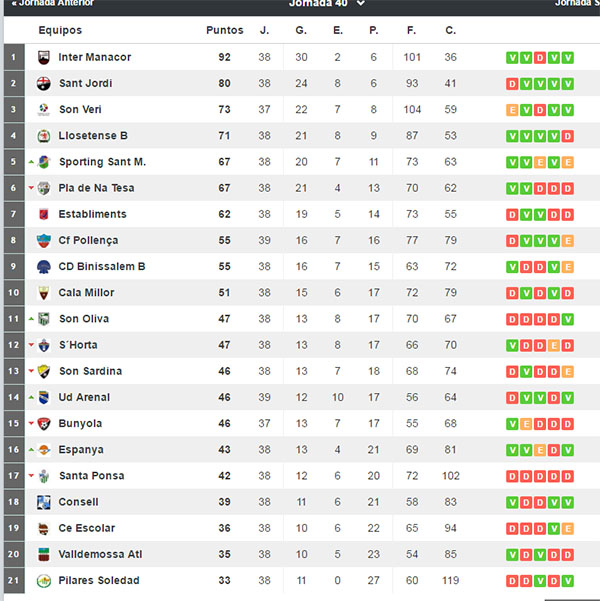
Task: Click the Consell team crest
Action: tap(44, 502)
